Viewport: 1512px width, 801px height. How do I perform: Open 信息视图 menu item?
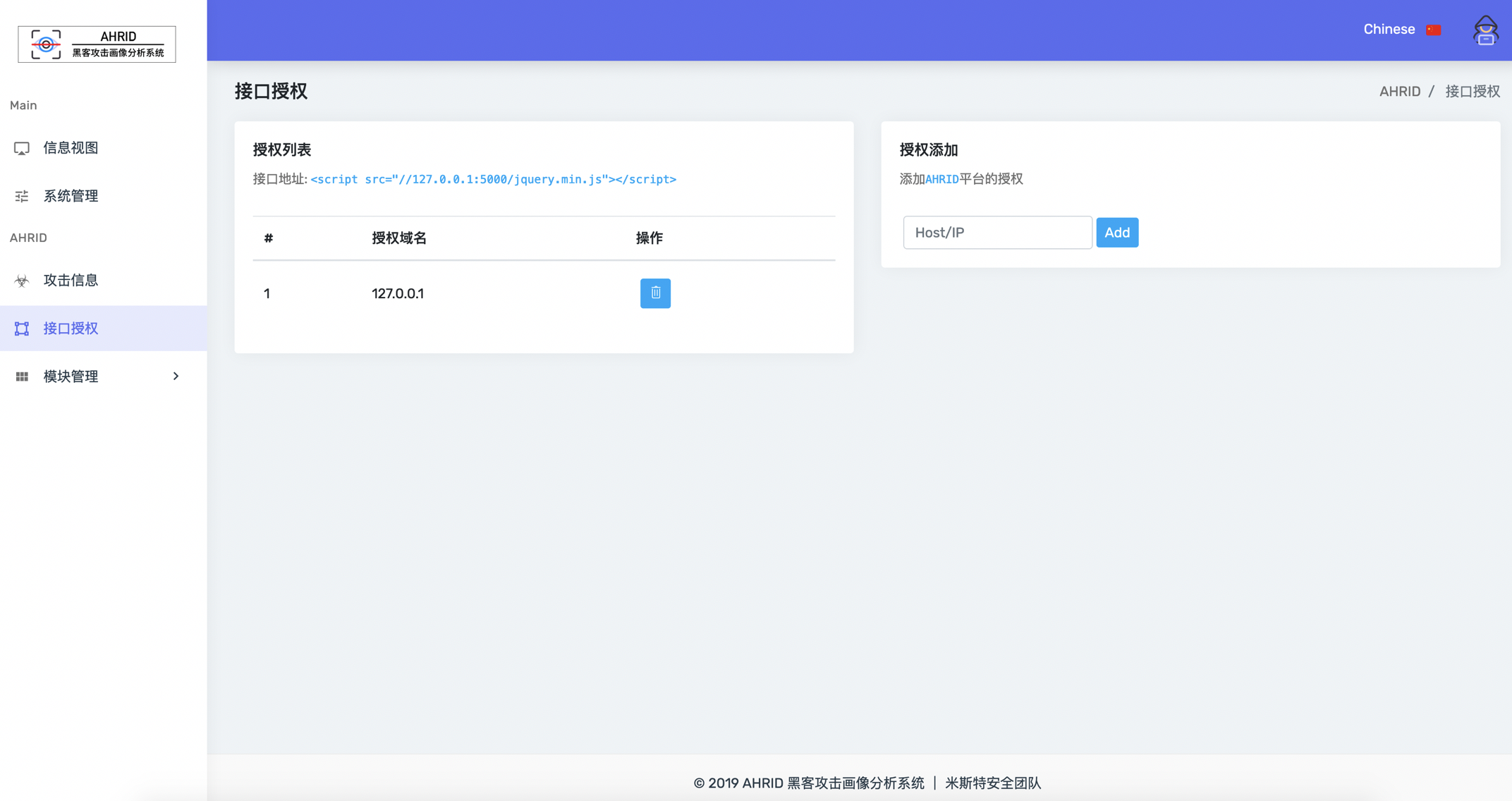click(x=71, y=148)
